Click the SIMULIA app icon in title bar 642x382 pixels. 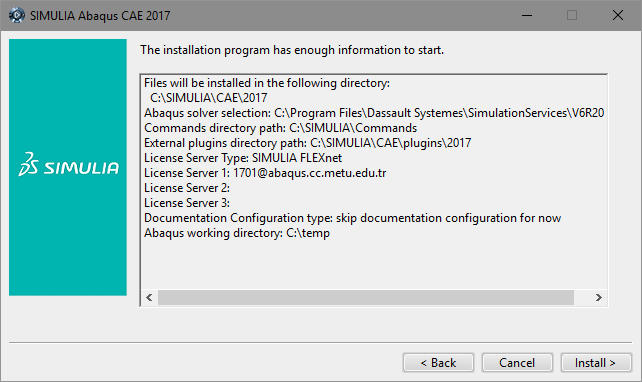pyautogui.click(x=17, y=16)
